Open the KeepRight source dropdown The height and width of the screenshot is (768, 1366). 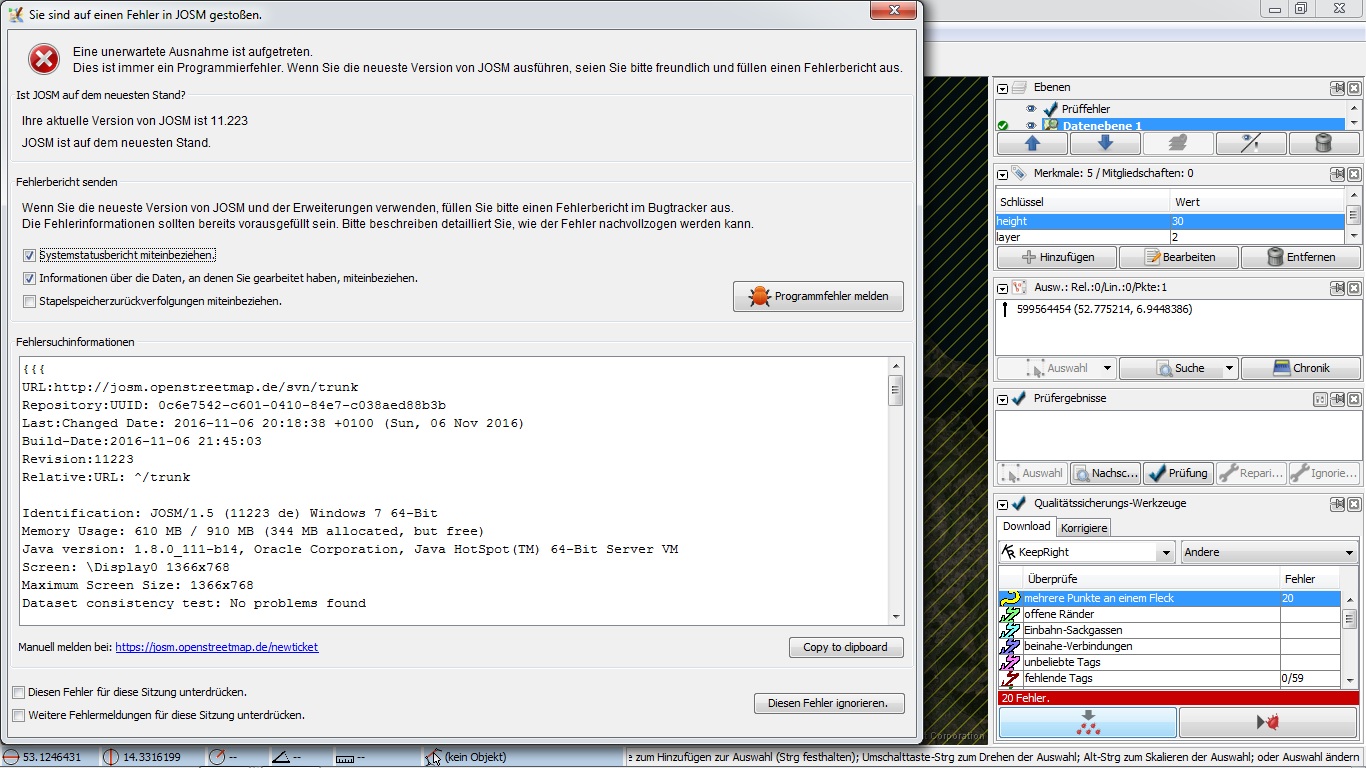click(x=1165, y=552)
